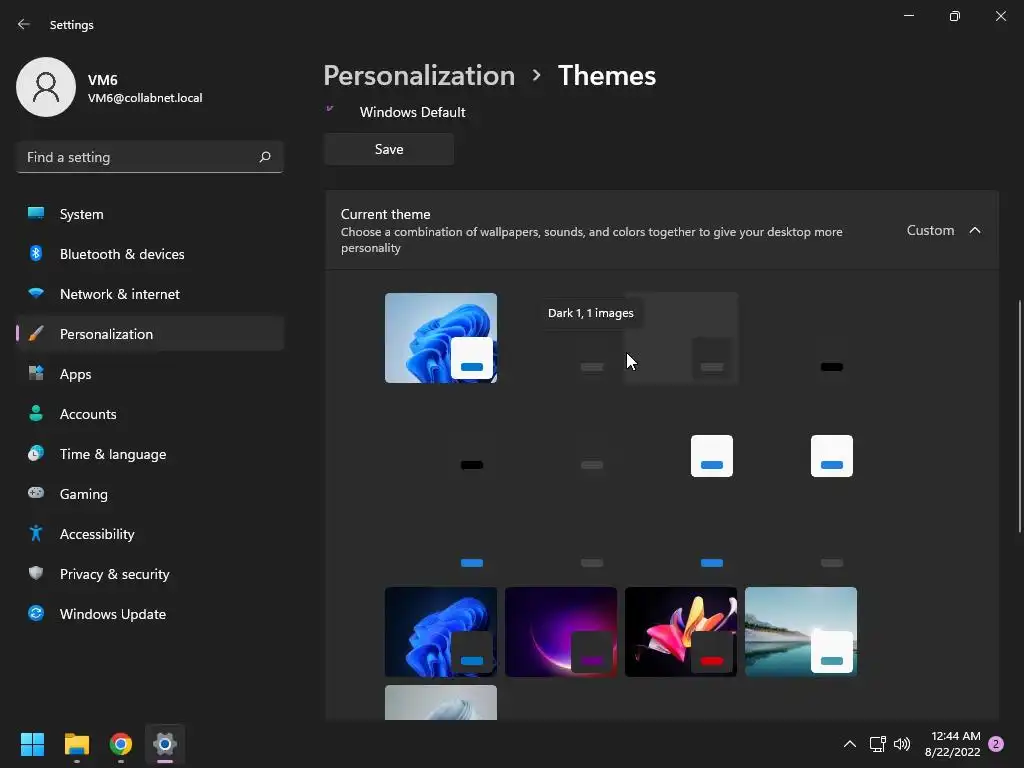Show hidden system tray icons
Screen dimensions: 1024x768
tap(850, 744)
